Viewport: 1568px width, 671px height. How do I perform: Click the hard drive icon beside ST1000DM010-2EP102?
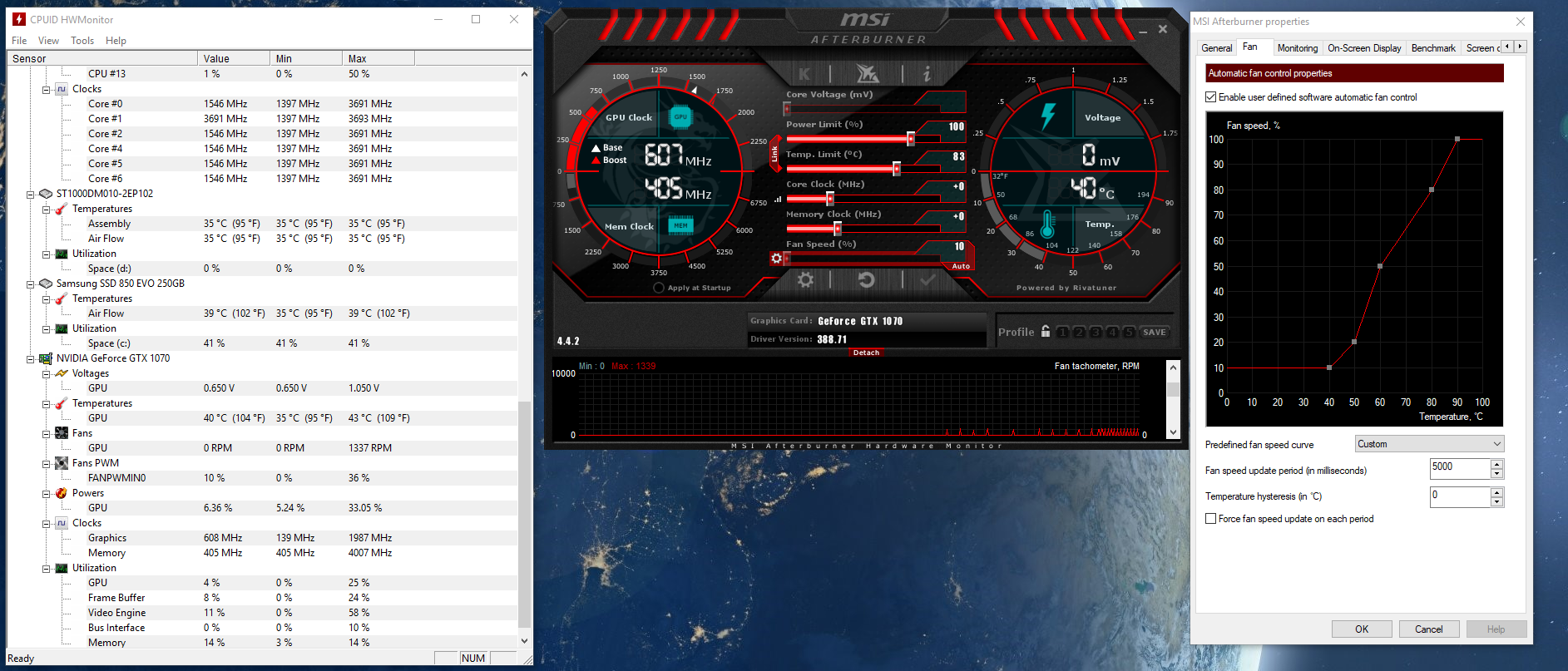46,194
